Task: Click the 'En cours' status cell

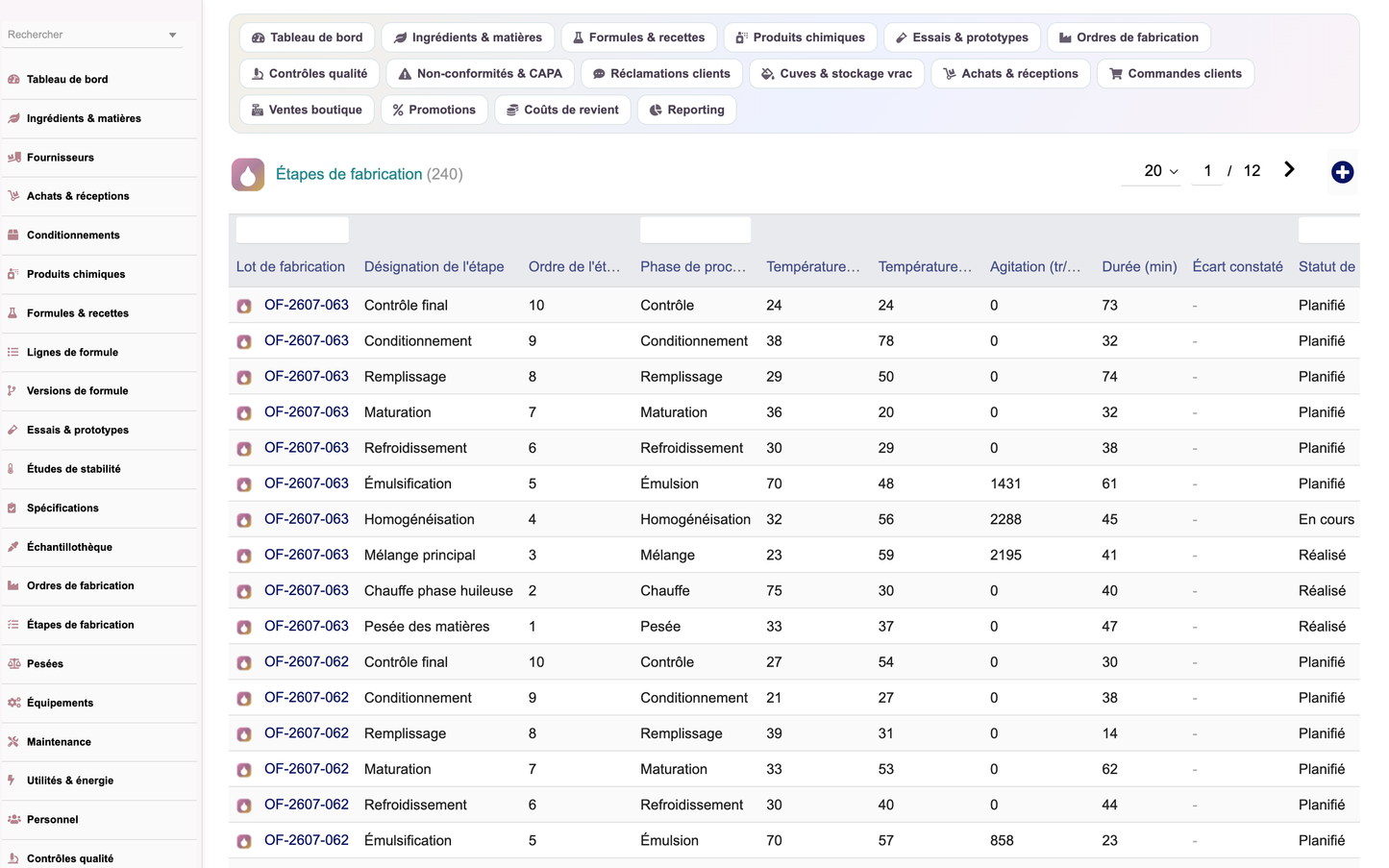Action: (x=1326, y=519)
